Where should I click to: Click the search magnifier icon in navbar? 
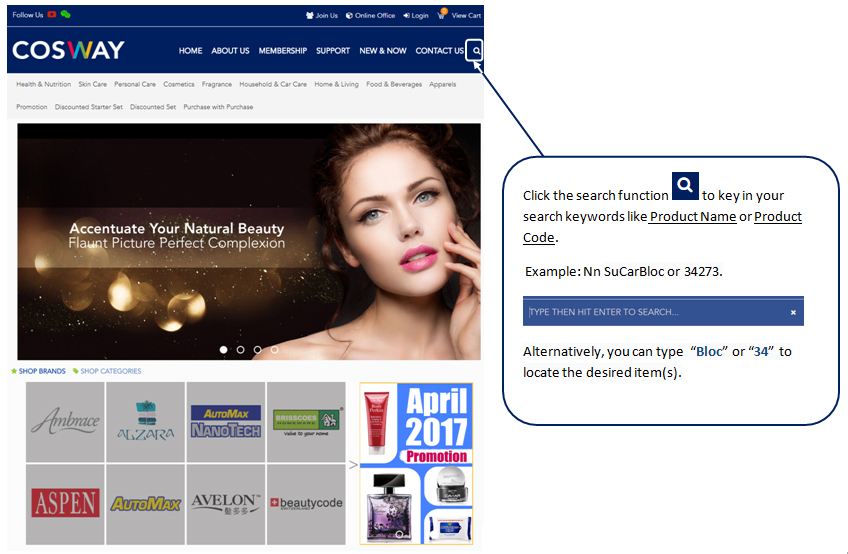477,50
